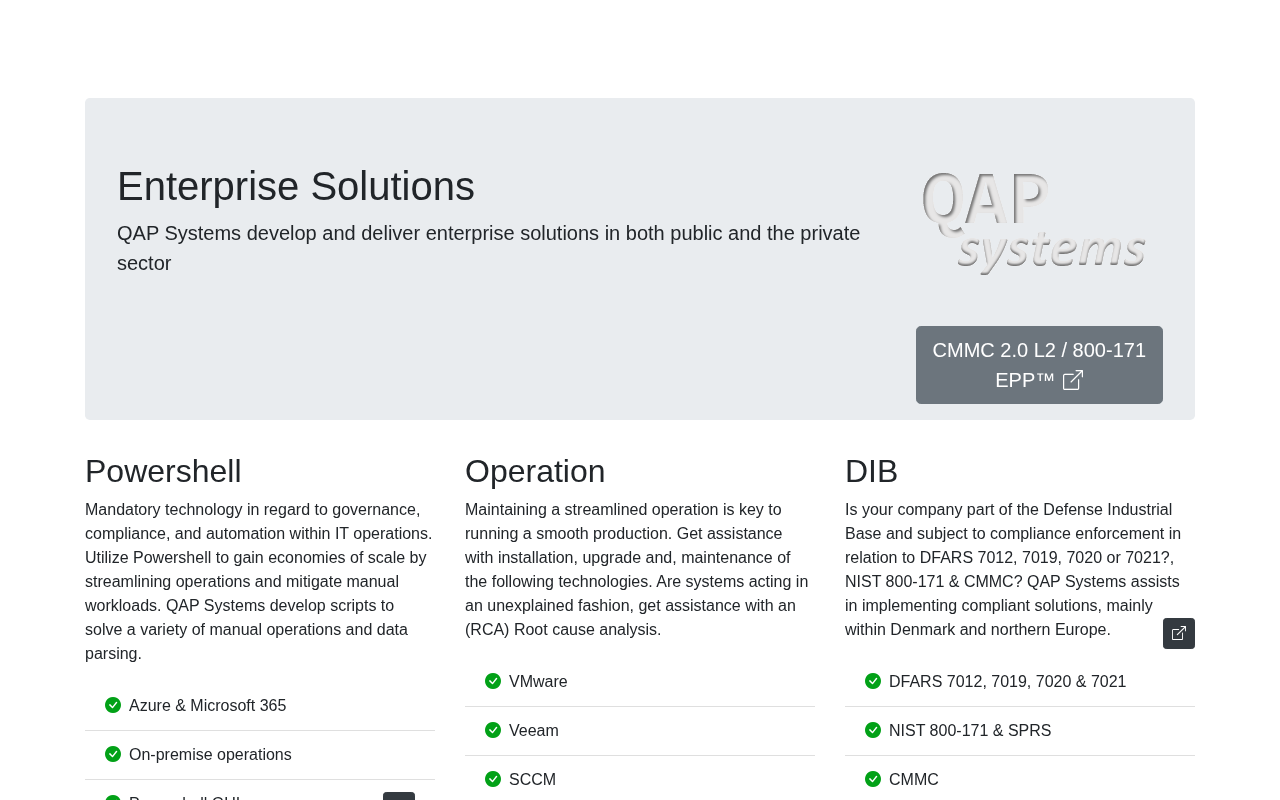Select the "VMware" list text

(538, 682)
